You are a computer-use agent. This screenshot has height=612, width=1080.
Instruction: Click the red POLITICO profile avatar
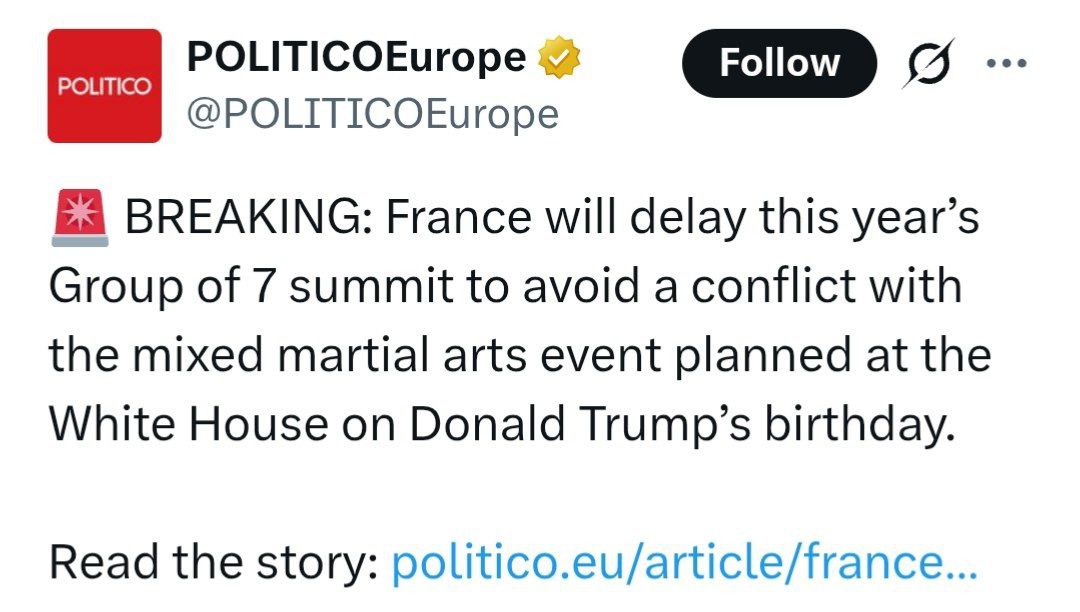[x=104, y=86]
